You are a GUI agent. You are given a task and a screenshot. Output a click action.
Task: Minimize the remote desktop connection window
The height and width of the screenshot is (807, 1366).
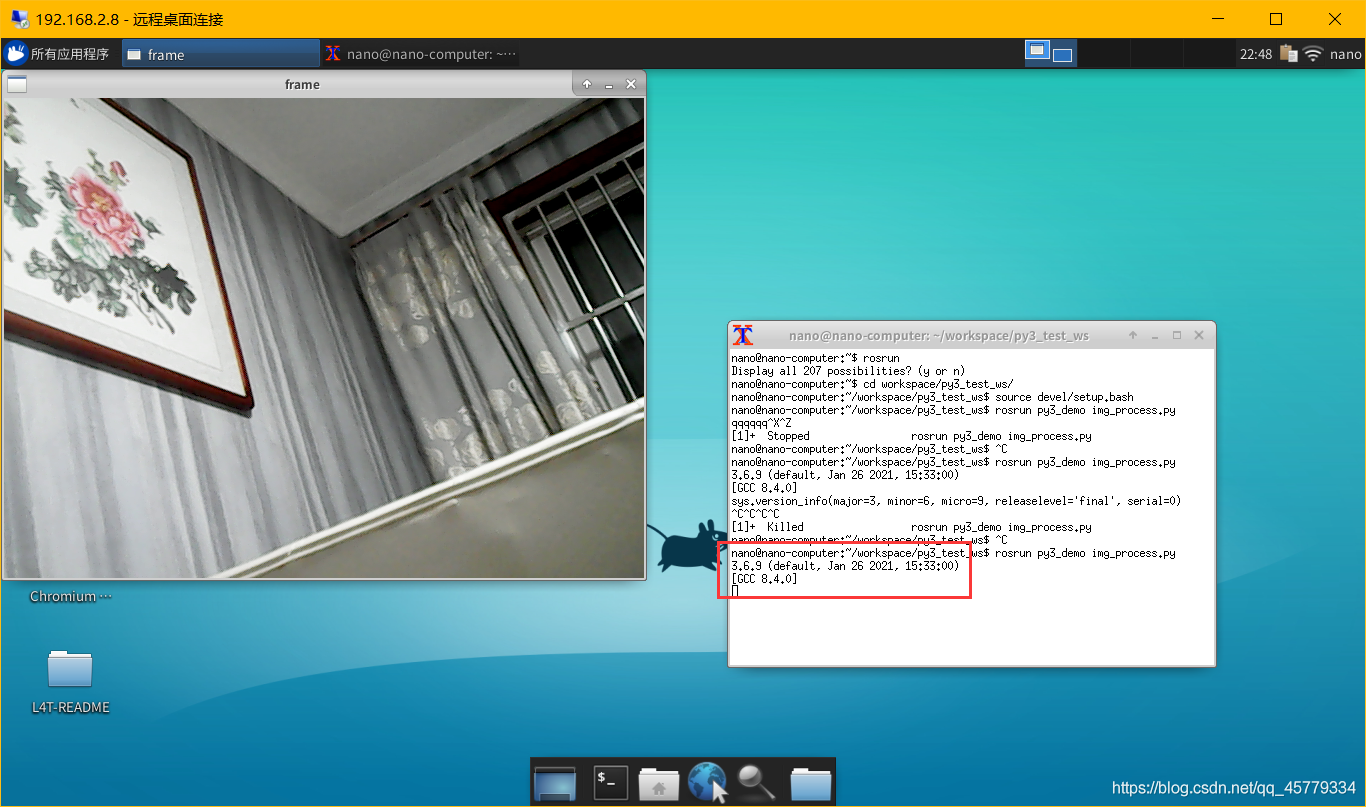[x=1217, y=19]
